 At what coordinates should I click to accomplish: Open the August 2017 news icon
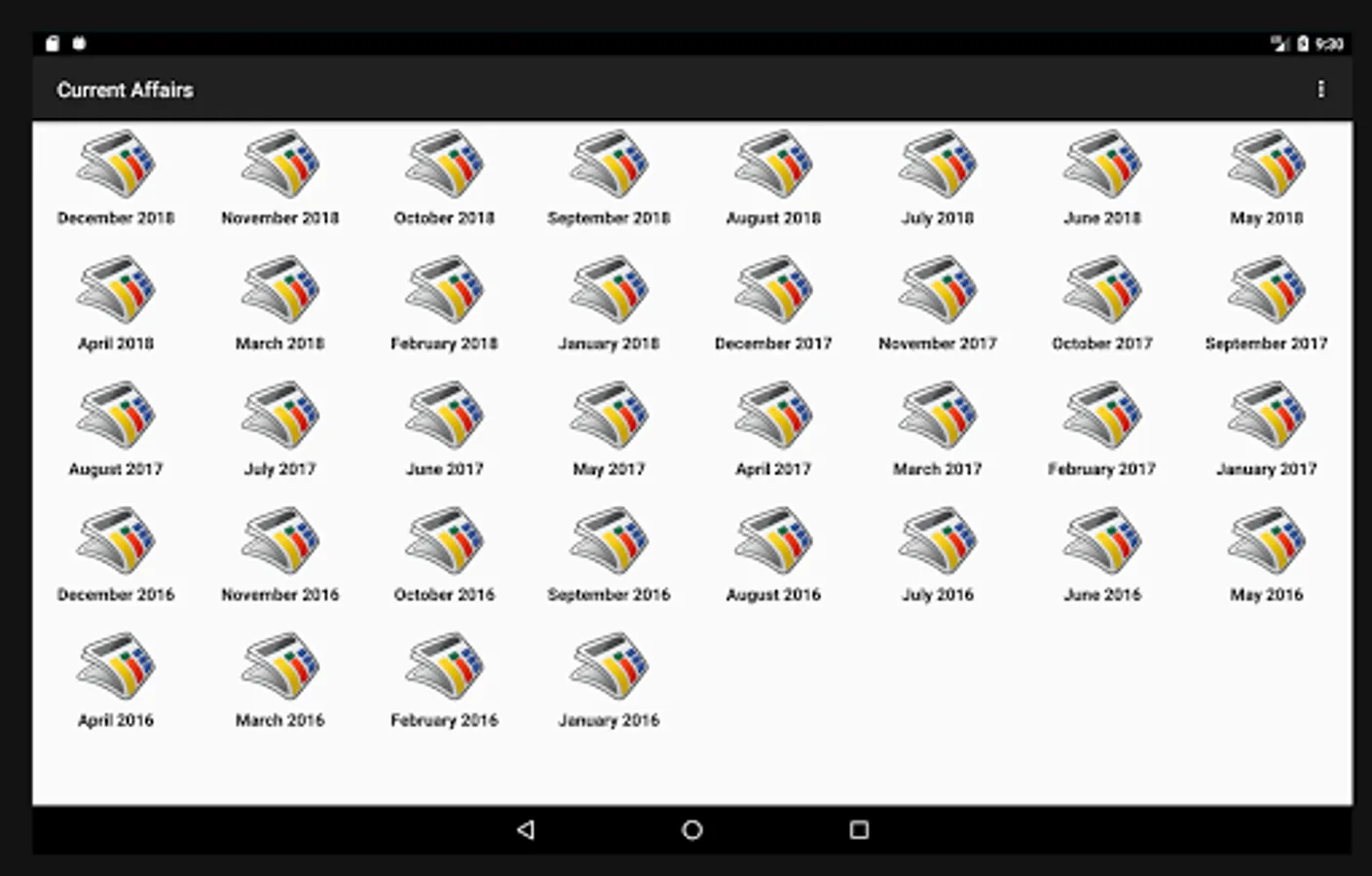(x=116, y=416)
